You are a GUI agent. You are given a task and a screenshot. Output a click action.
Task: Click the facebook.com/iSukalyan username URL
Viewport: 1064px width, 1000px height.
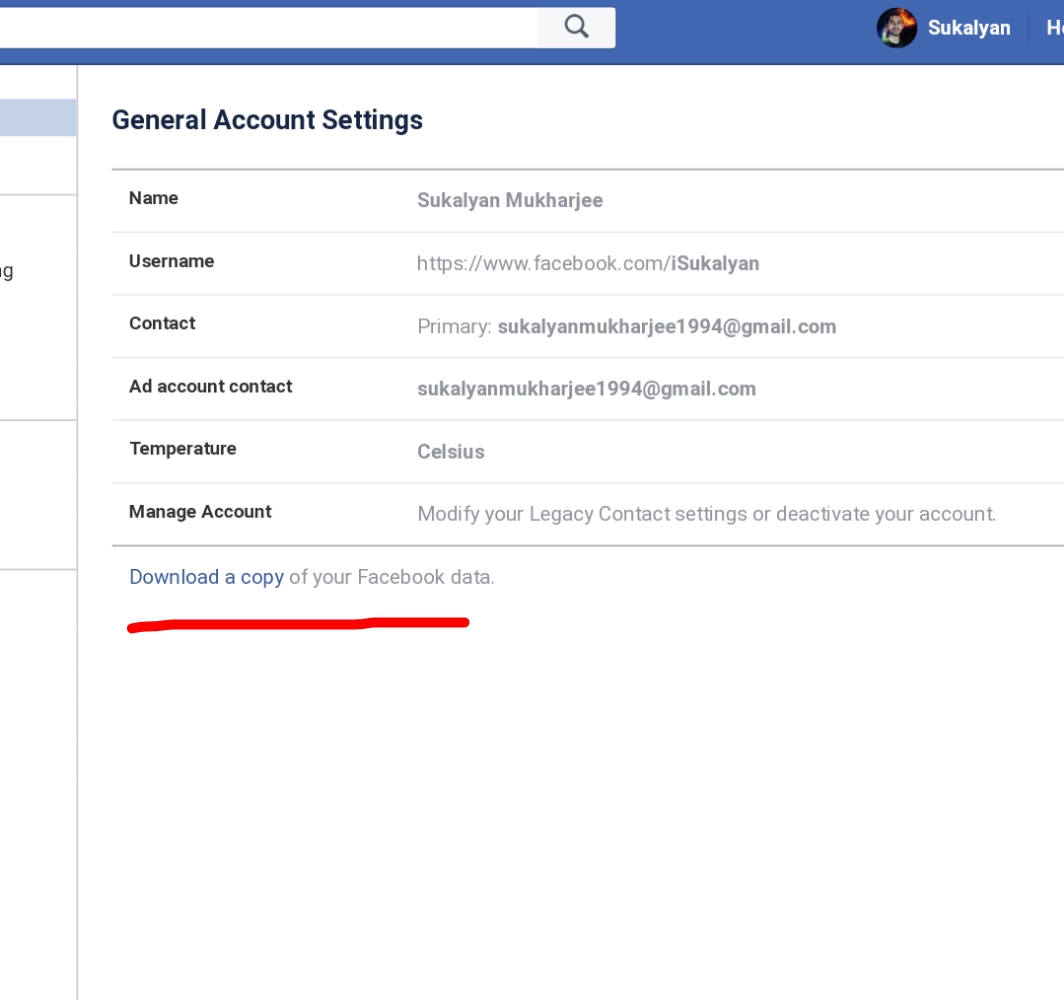tap(588, 263)
